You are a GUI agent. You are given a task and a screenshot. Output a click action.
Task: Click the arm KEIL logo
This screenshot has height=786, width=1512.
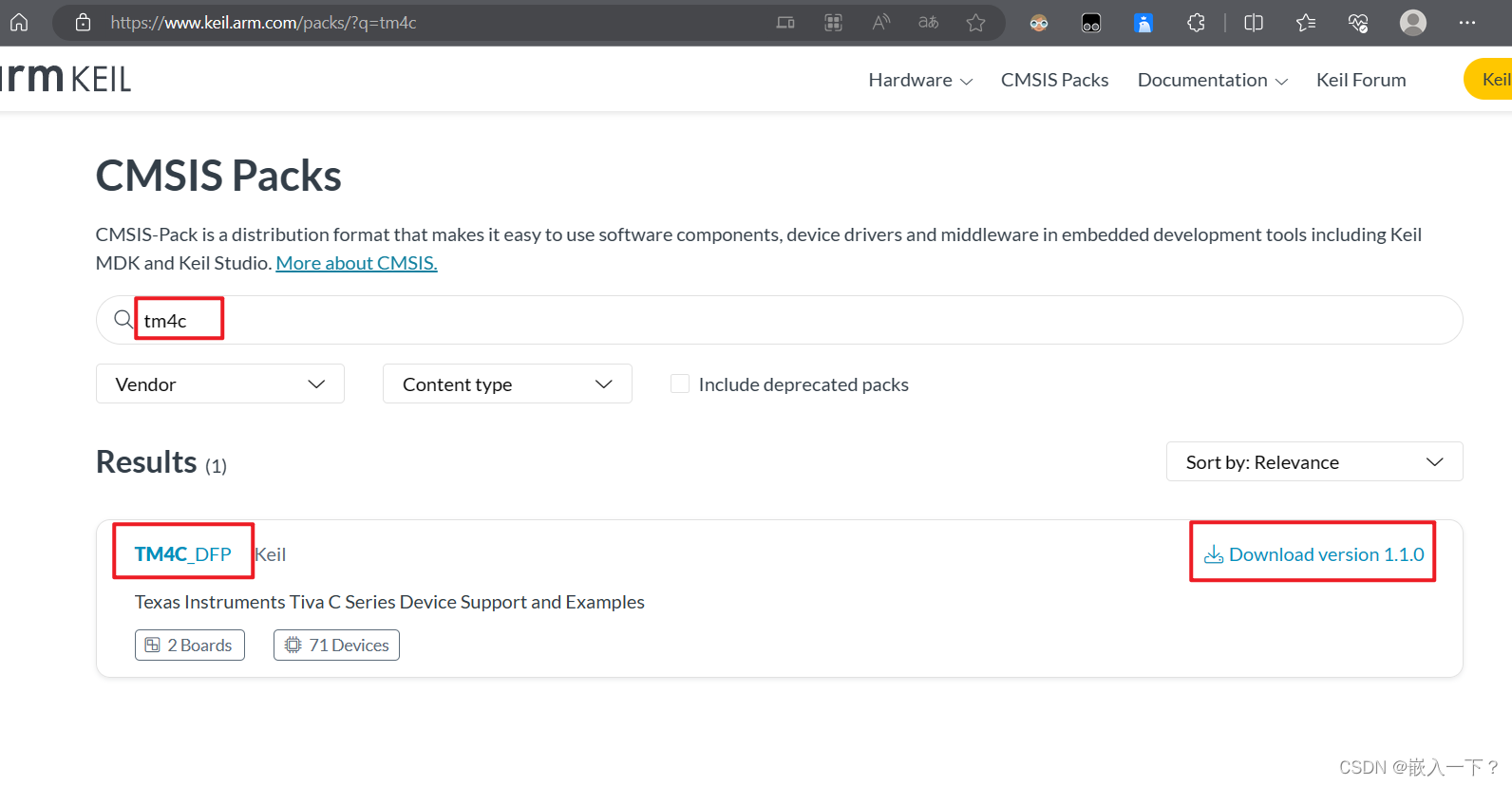[x=66, y=79]
